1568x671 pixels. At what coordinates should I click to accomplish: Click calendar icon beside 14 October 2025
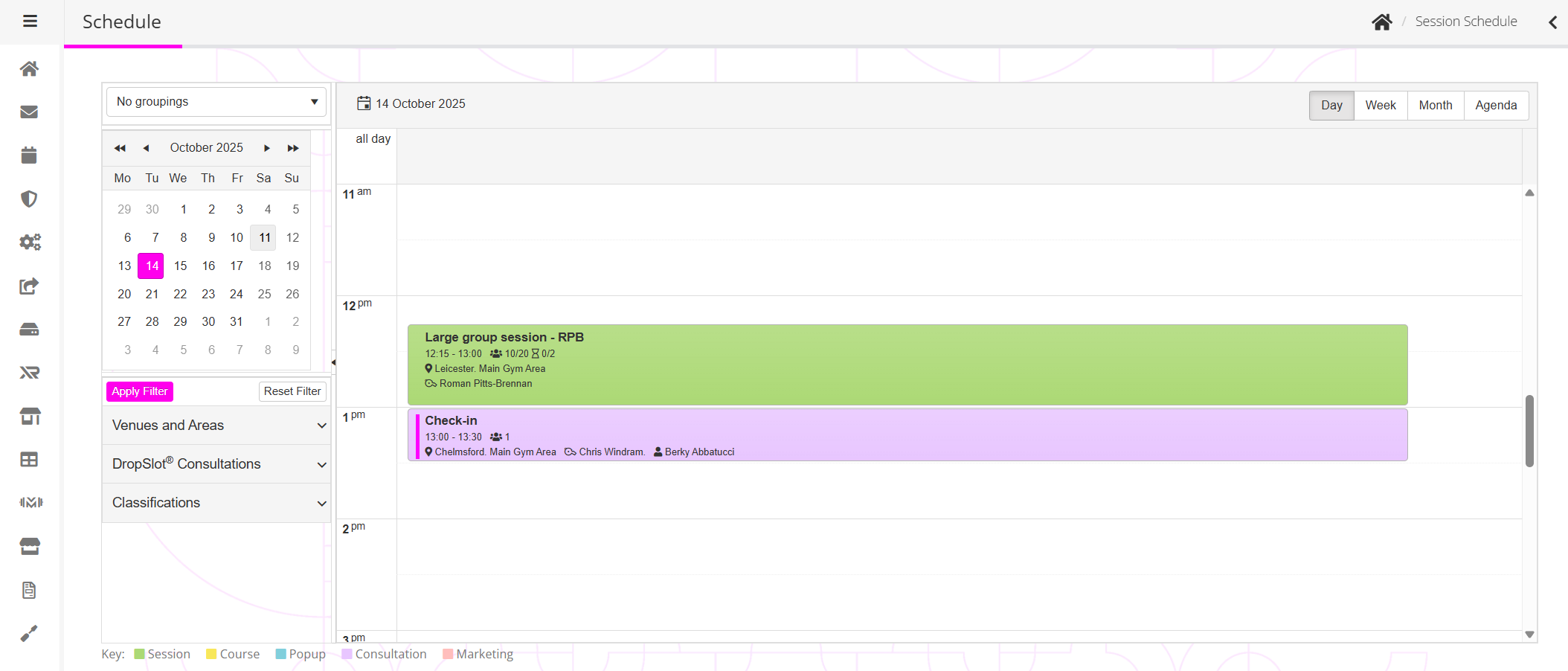click(363, 103)
